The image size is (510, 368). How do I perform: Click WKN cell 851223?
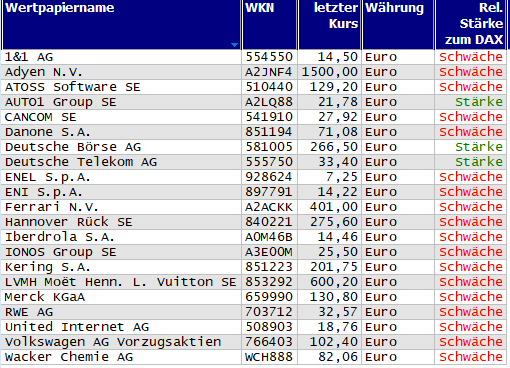tap(269, 267)
